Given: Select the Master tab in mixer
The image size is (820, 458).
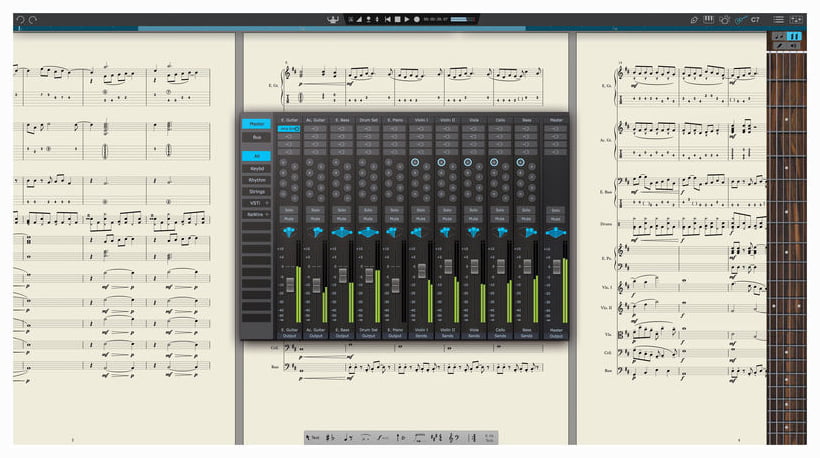Looking at the screenshot, I should click(257, 124).
